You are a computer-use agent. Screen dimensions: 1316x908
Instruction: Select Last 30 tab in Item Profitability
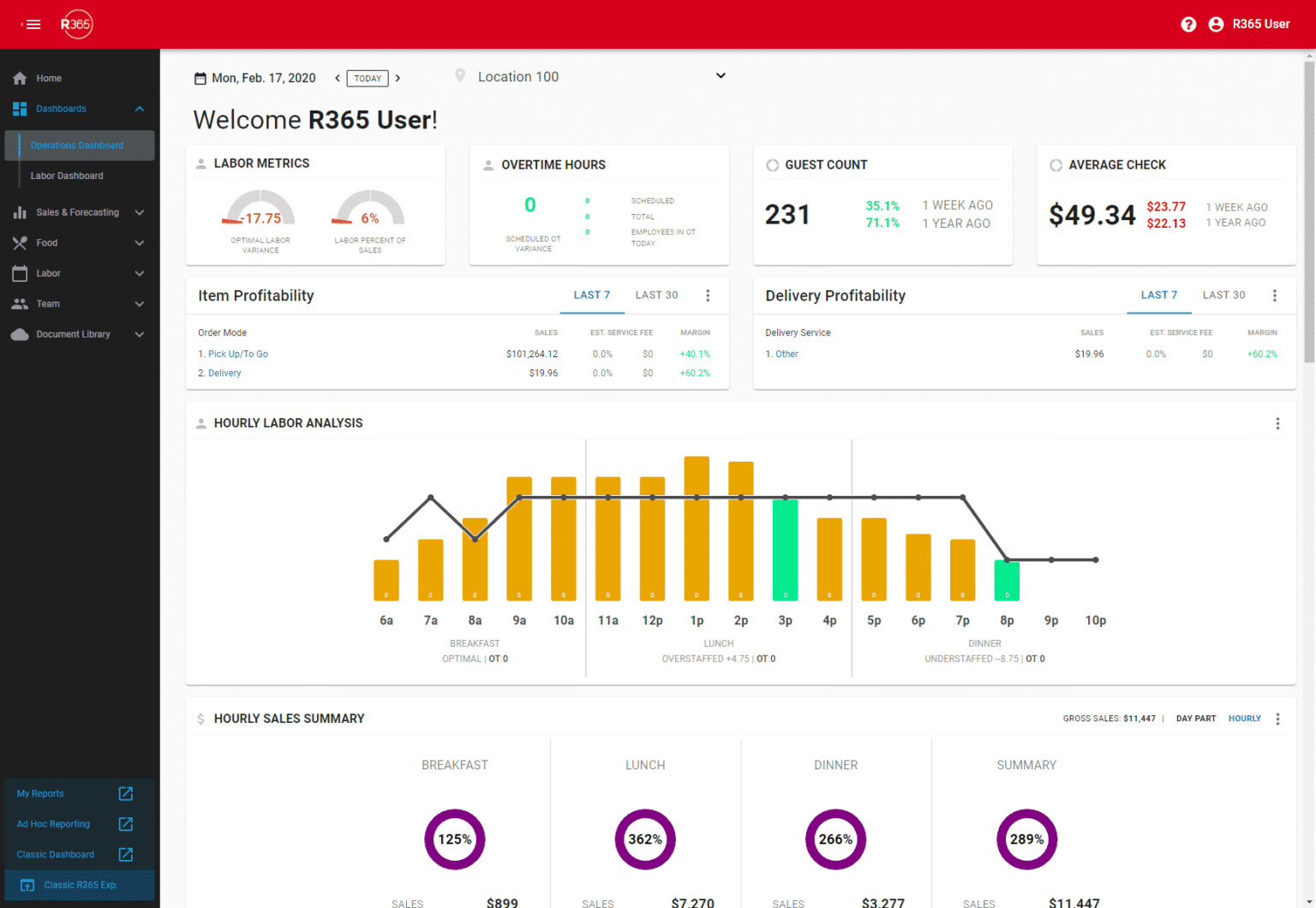(x=656, y=295)
